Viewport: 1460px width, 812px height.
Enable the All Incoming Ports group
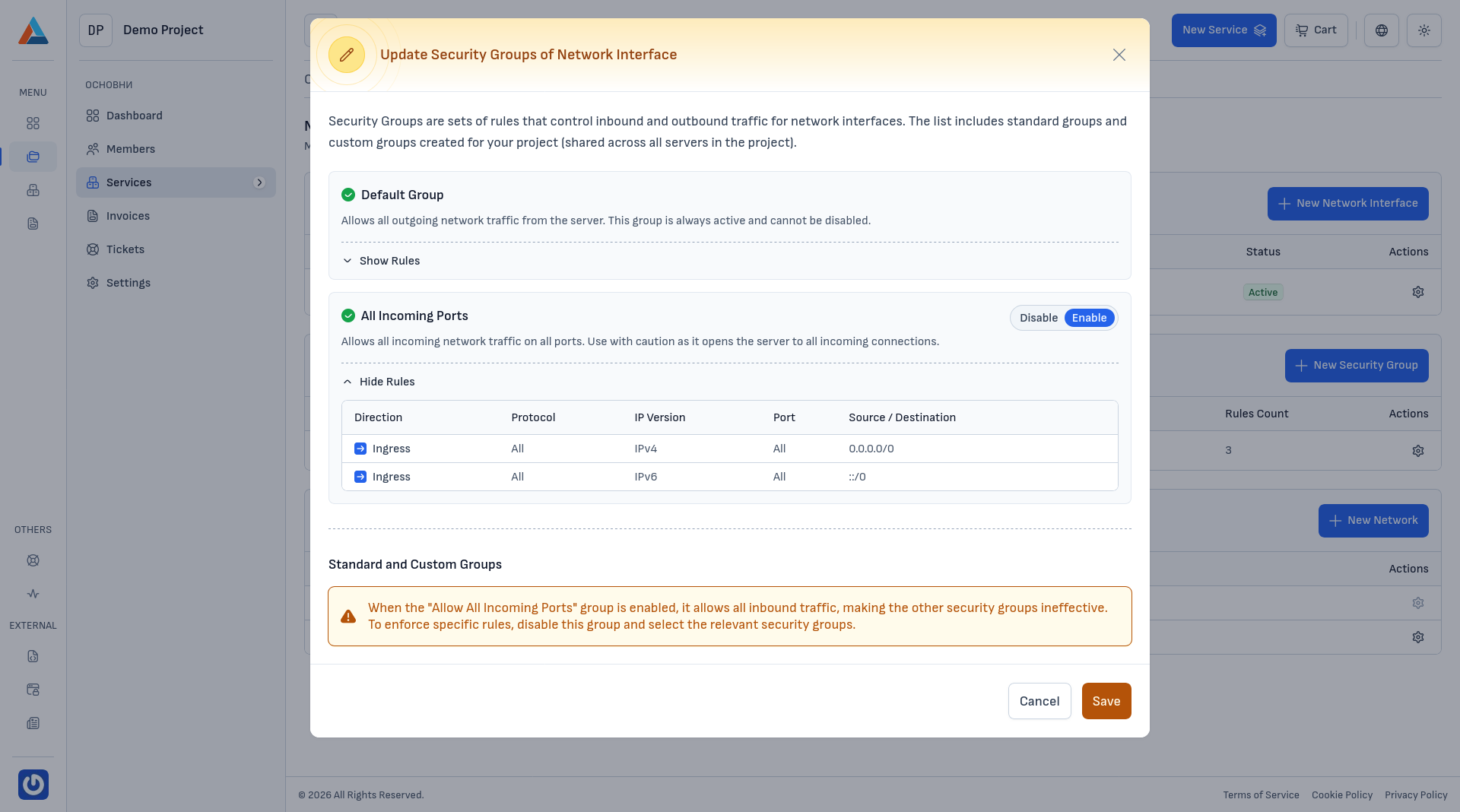[1089, 318]
